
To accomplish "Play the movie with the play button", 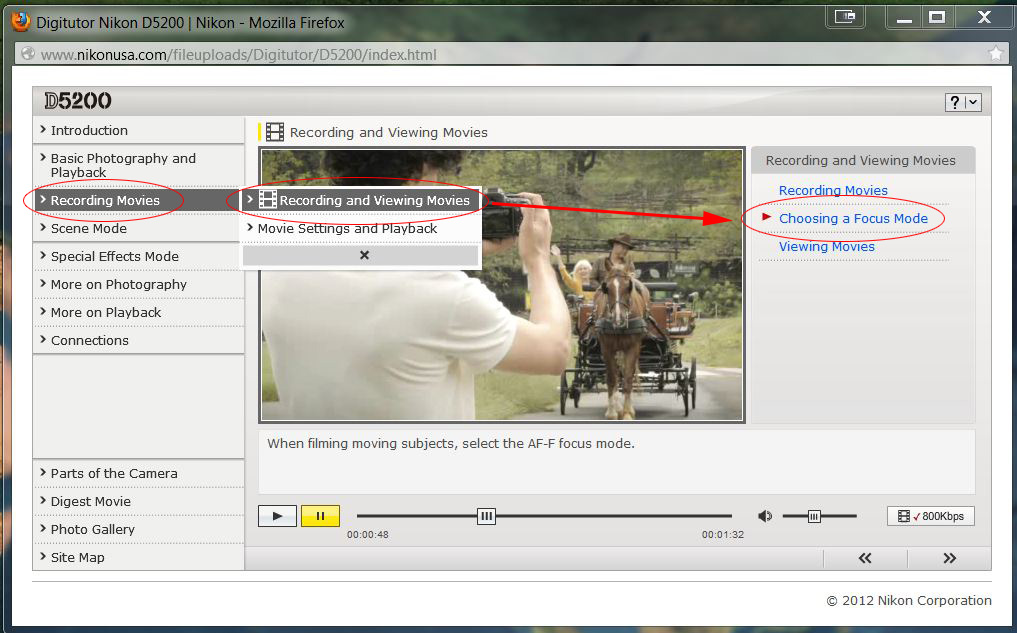I will click(x=278, y=516).
